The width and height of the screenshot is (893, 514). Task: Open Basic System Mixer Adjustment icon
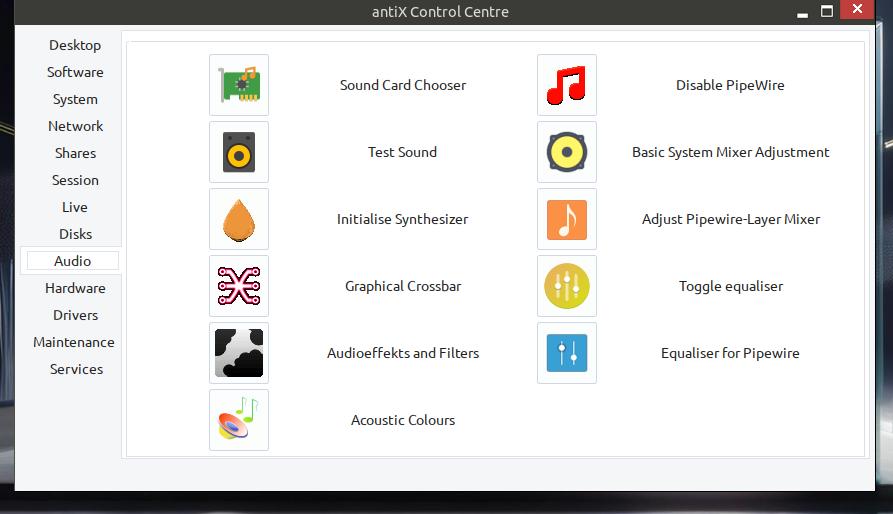567,152
